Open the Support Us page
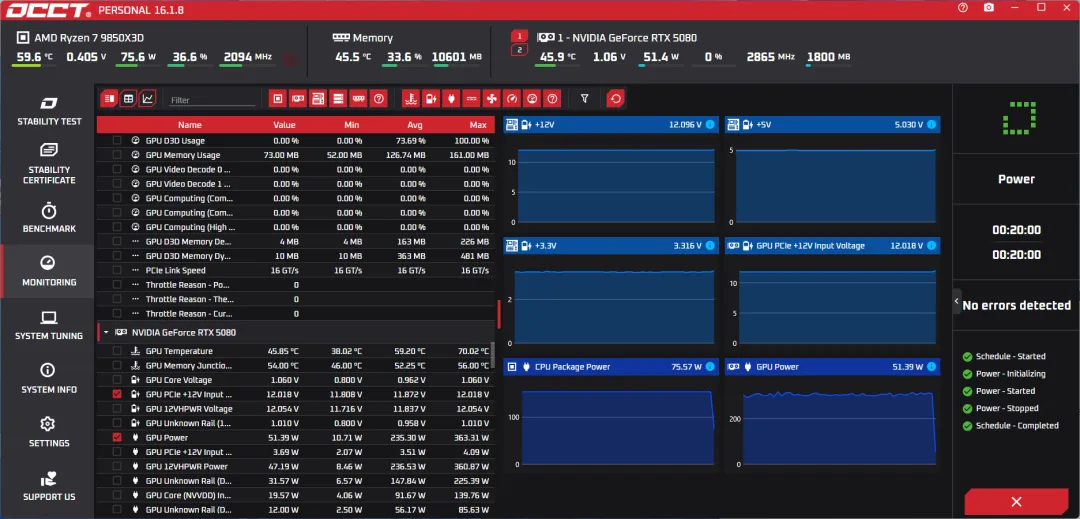The width and height of the screenshot is (1080, 519). [x=48, y=486]
